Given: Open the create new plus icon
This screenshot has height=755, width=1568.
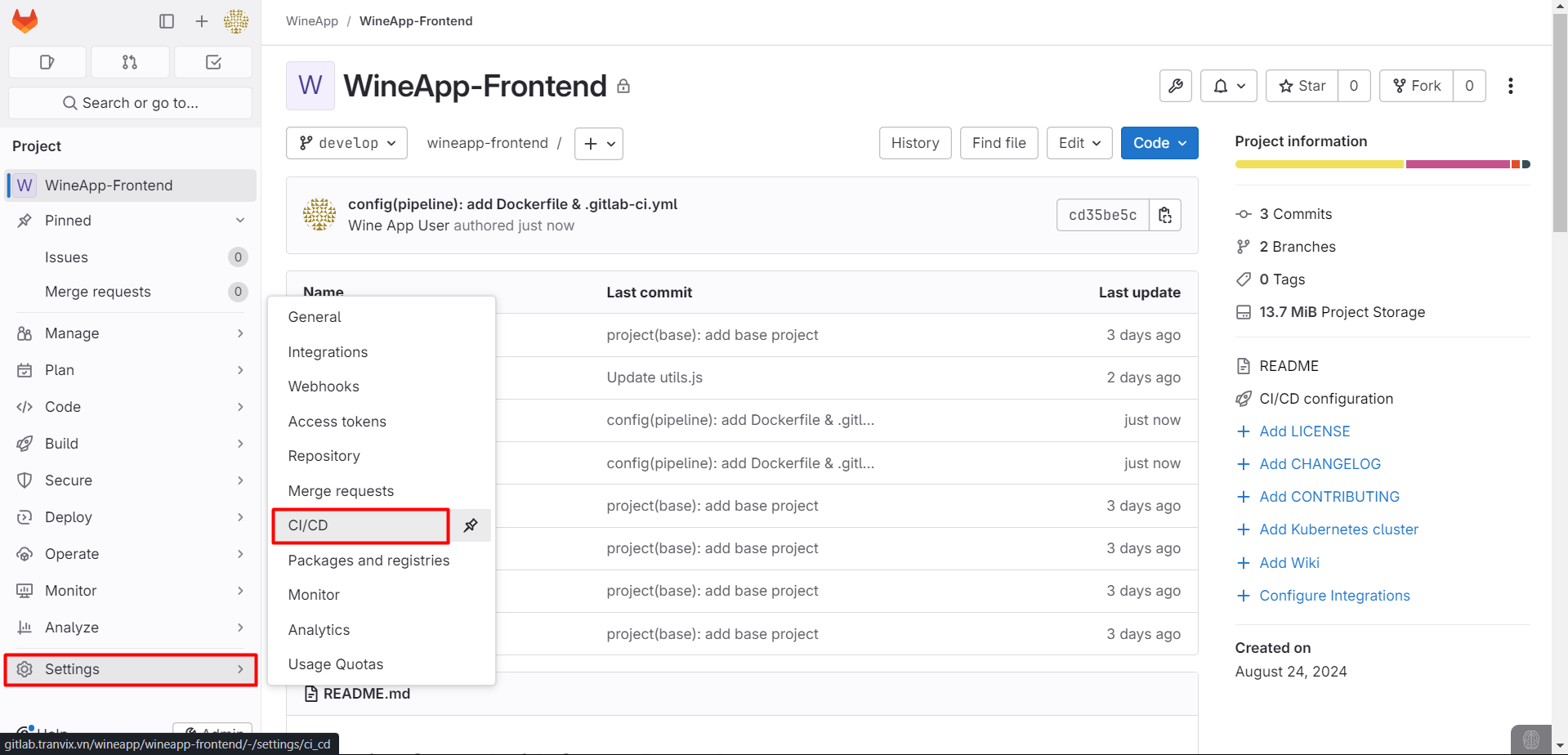Looking at the screenshot, I should click(202, 21).
